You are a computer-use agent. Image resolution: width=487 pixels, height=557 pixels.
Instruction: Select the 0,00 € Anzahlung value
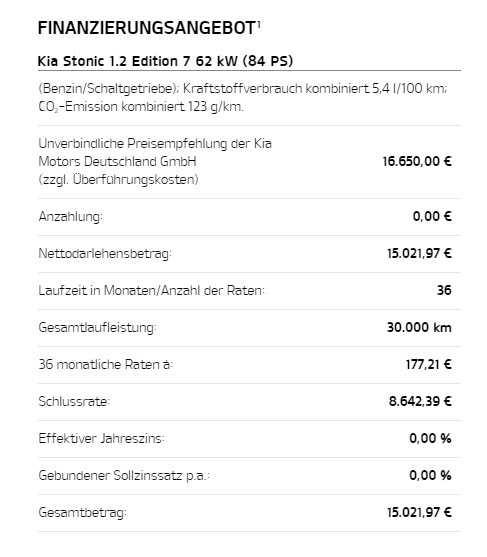click(x=432, y=216)
